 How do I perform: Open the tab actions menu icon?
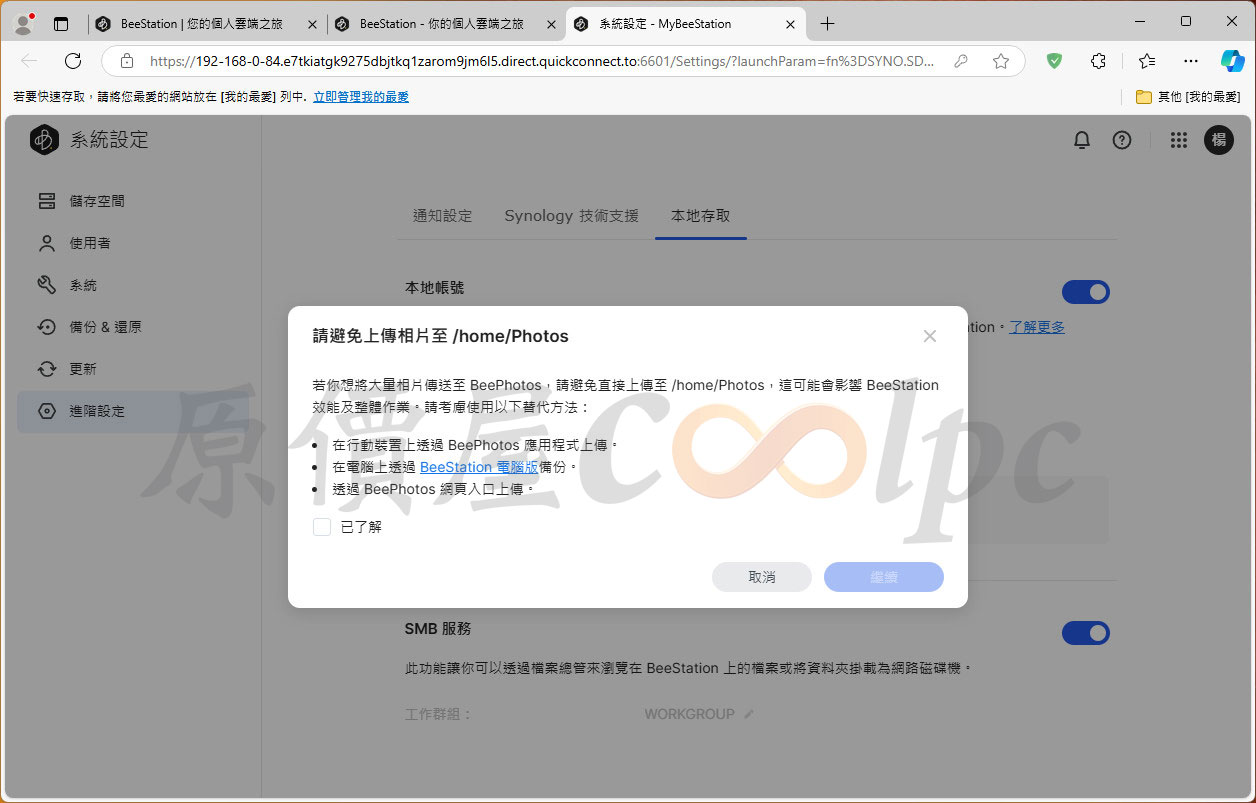(x=62, y=24)
